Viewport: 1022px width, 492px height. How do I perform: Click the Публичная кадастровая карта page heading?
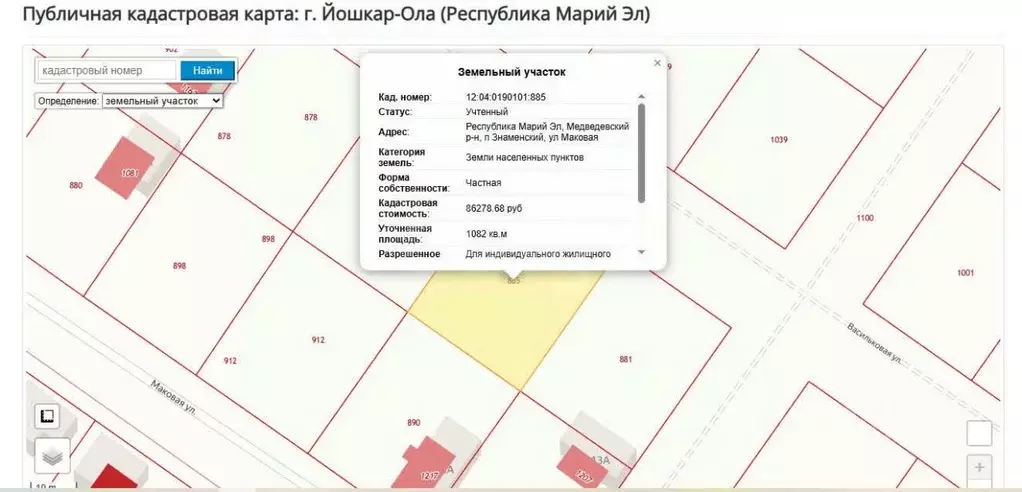click(x=337, y=14)
